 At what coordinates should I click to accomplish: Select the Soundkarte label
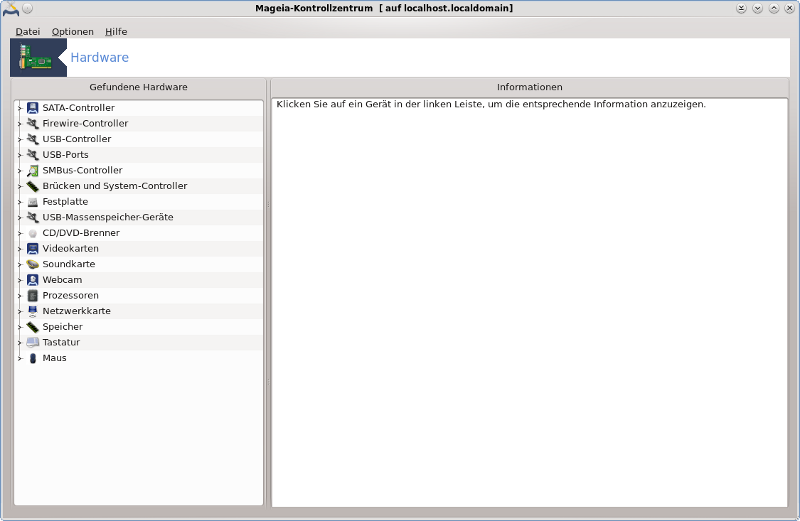69,264
